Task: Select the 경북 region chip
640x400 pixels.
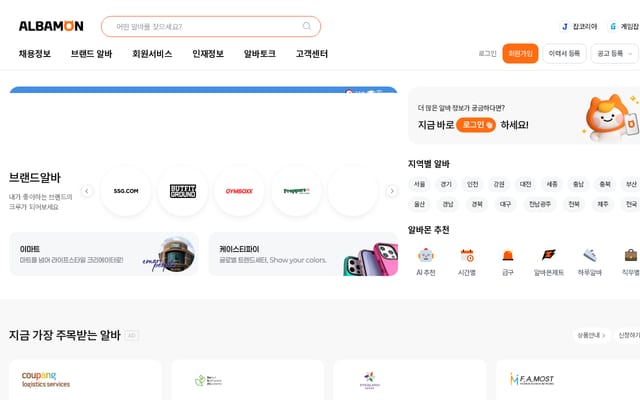Action: pos(477,204)
